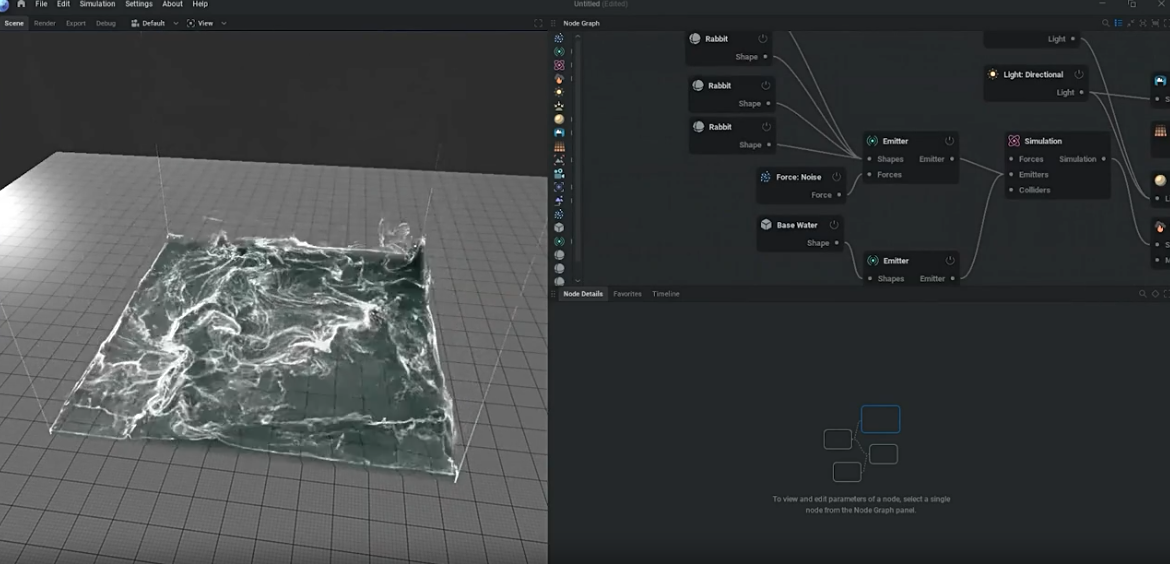Open the Default layout dropdown

point(154,23)
